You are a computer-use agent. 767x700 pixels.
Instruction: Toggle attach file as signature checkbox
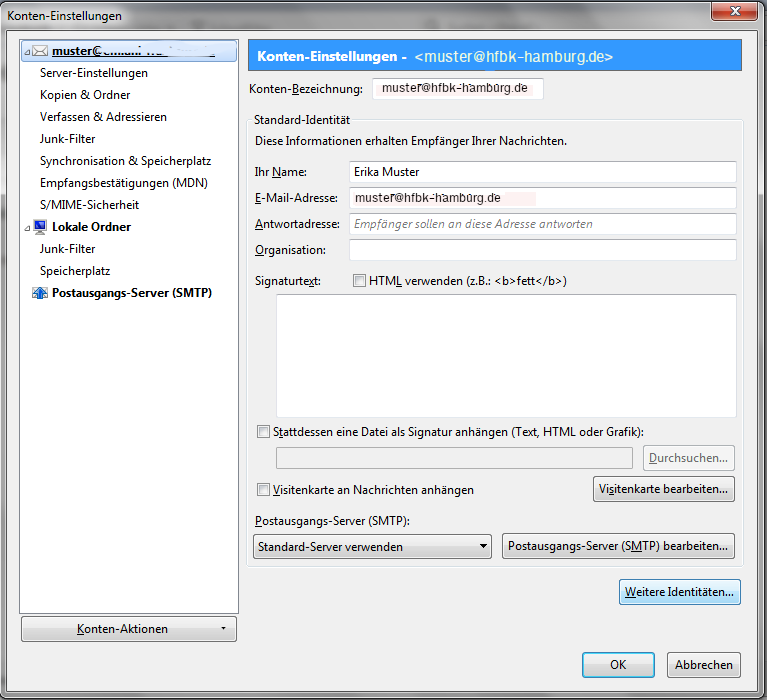pos(264,432)
